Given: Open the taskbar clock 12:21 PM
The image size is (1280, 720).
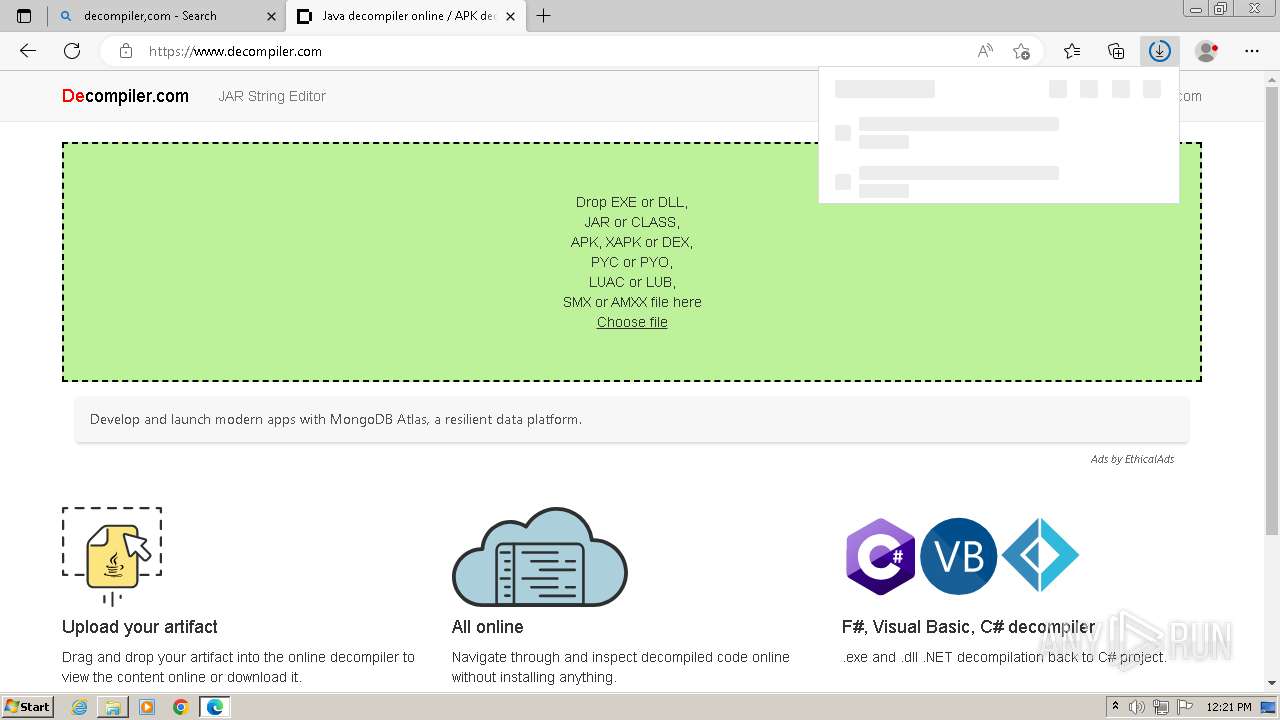Looking at the screenshot, I should click(x=1229, y=707).
